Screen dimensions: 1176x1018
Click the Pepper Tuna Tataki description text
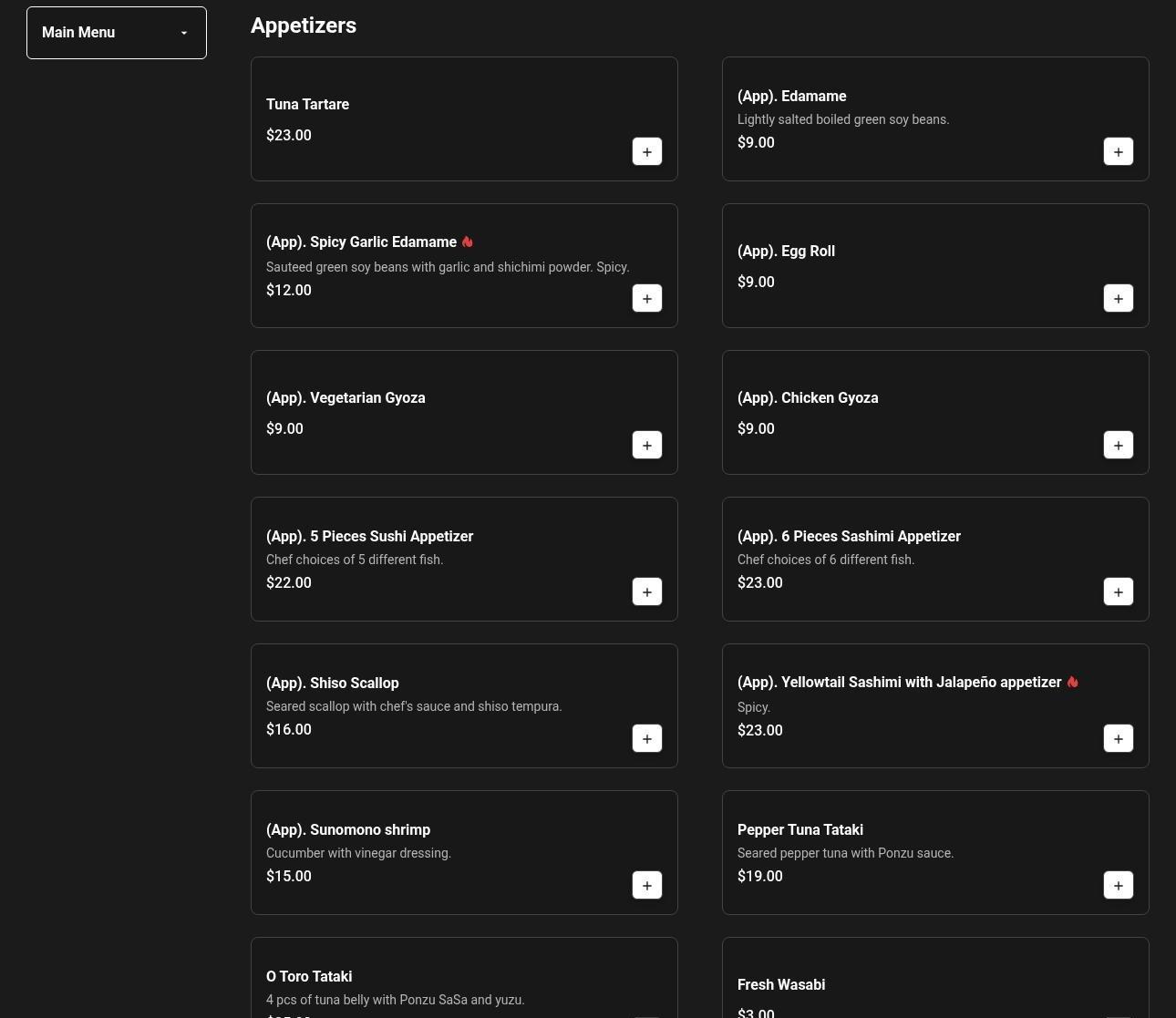click(845, 853)
